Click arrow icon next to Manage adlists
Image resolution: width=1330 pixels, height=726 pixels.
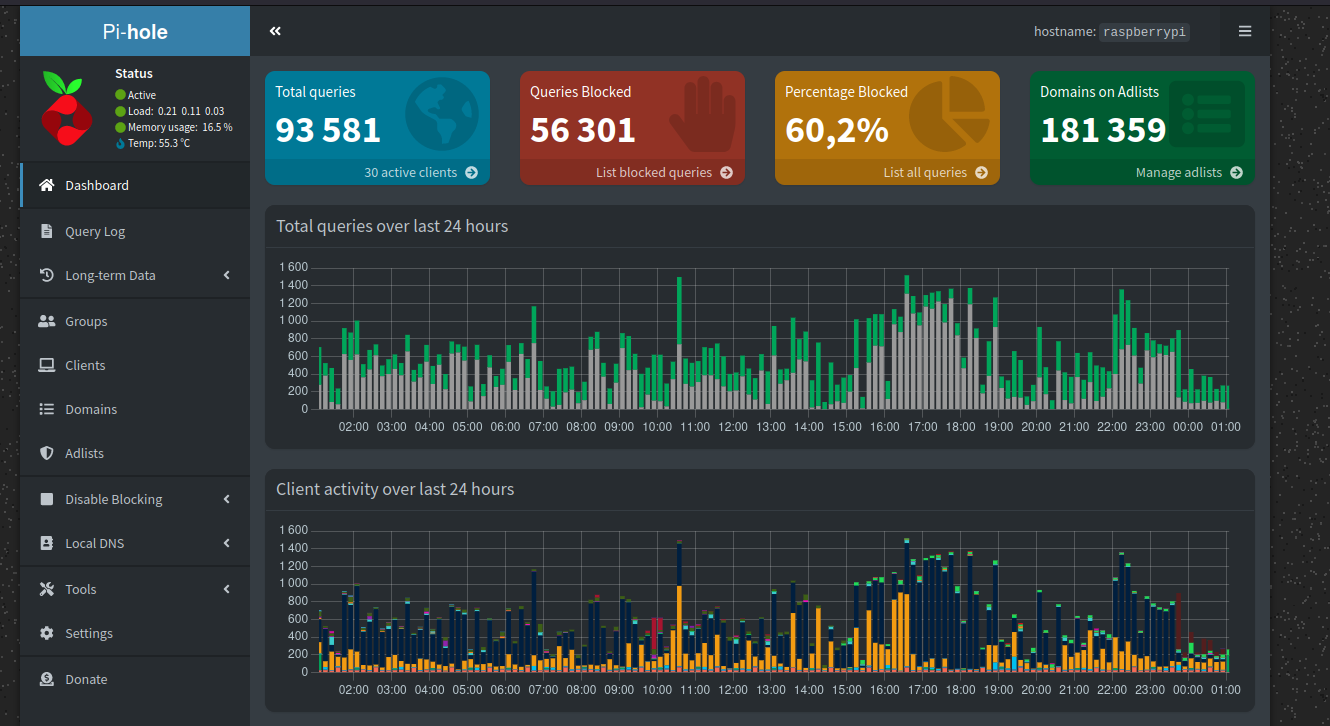pos(1236,172)
